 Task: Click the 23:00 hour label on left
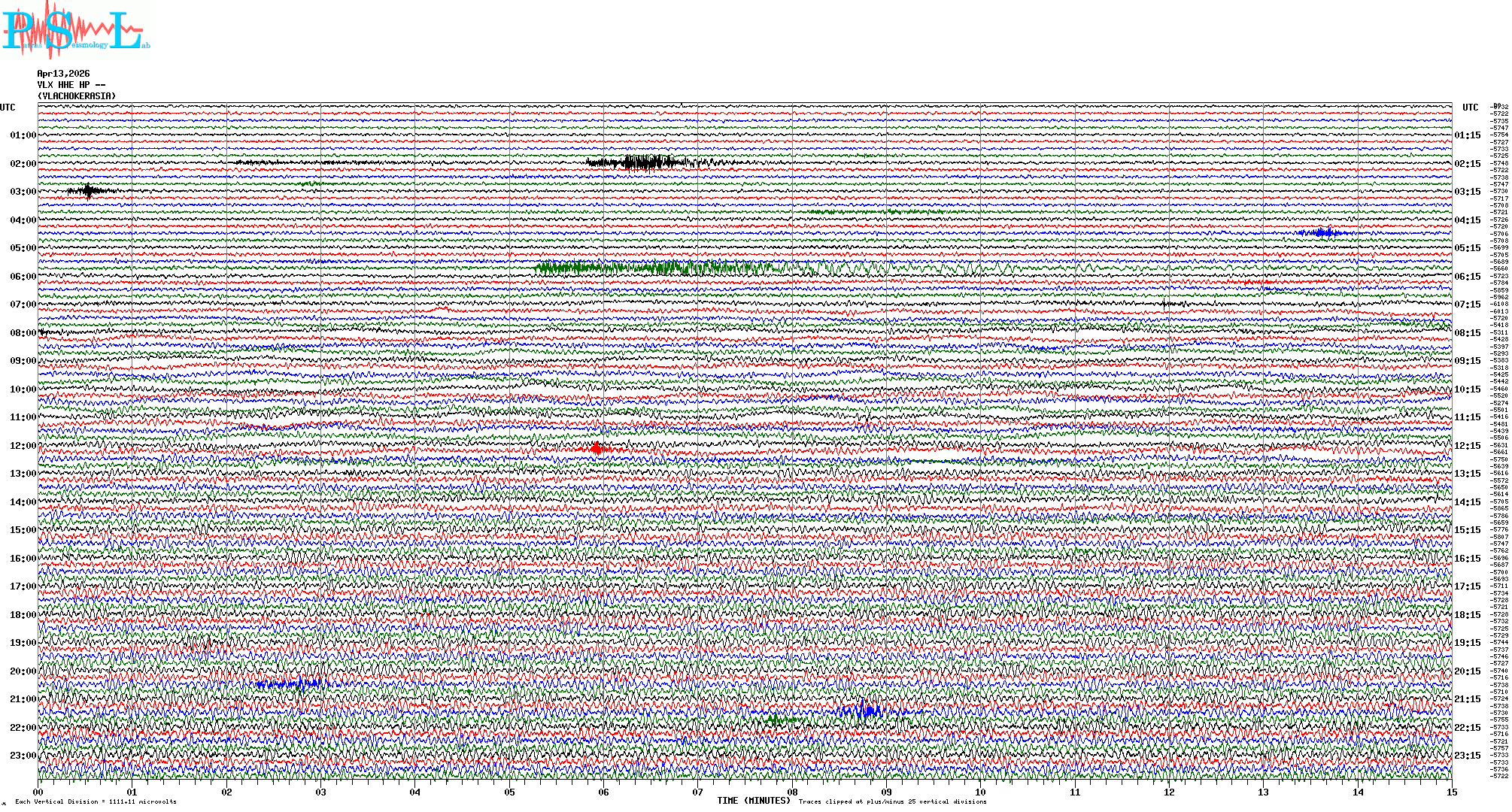tap(23, 756)
